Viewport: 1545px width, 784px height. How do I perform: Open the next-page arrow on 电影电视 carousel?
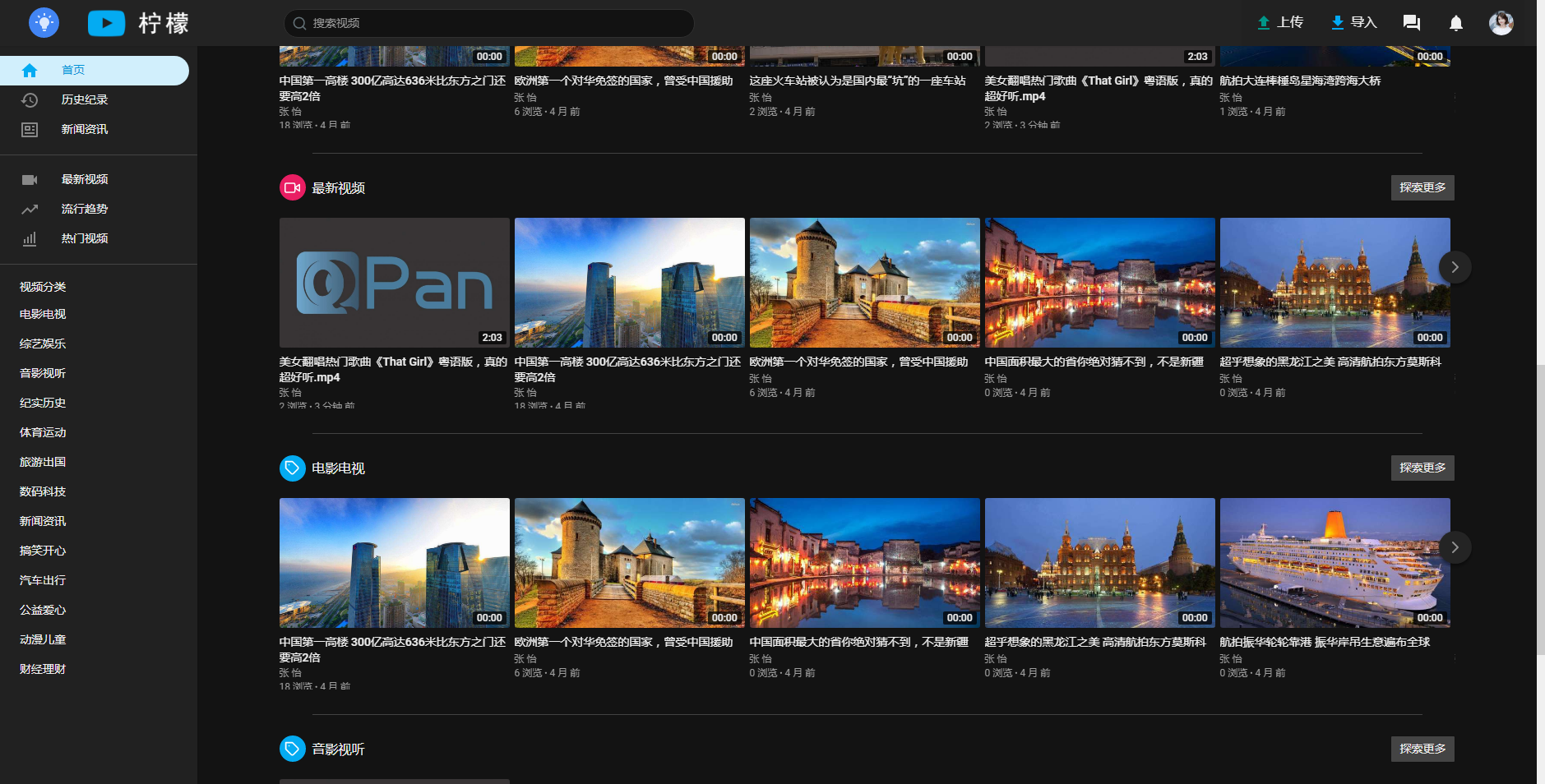(1454, 546)
